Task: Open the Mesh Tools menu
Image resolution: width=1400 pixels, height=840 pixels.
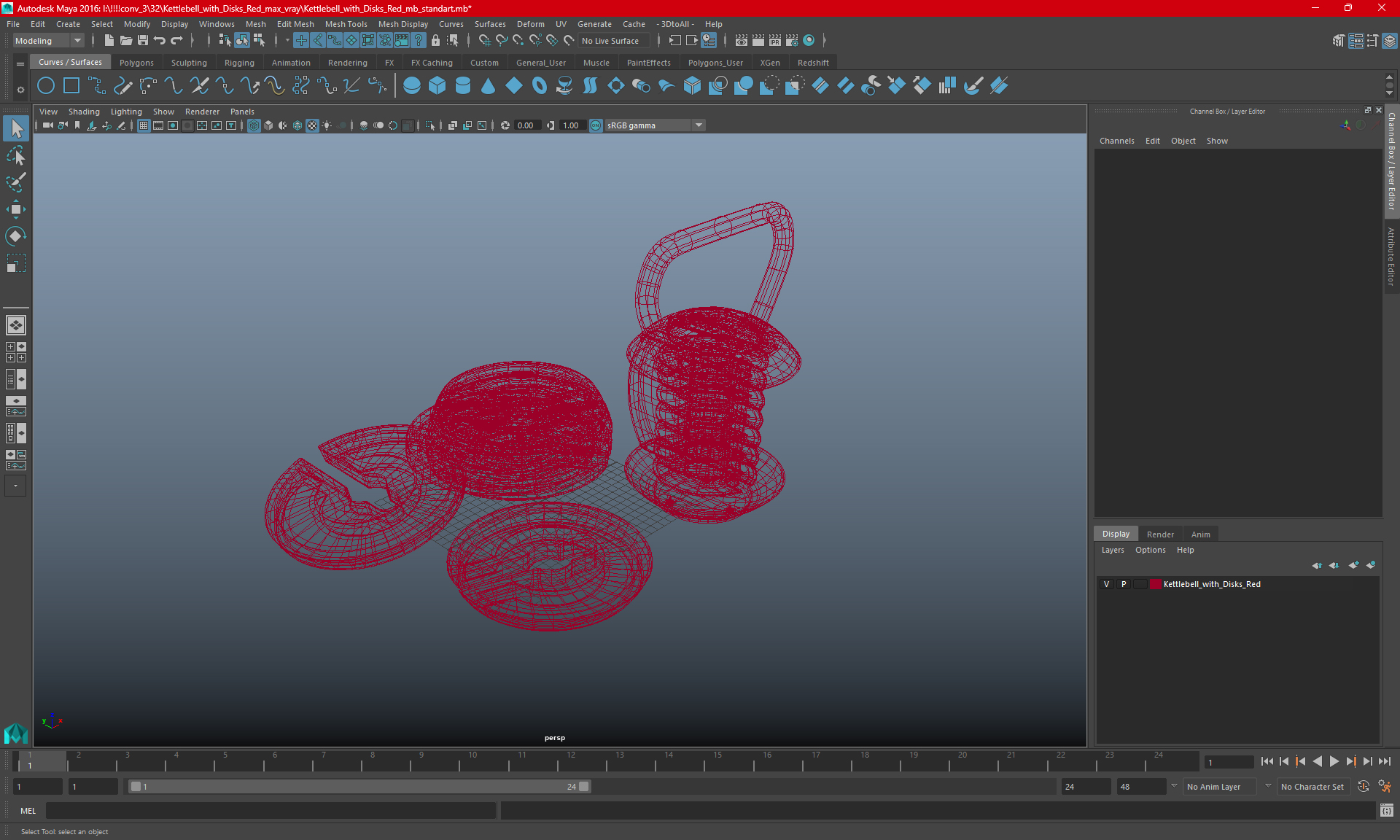Action: click(x=346, y=24)
